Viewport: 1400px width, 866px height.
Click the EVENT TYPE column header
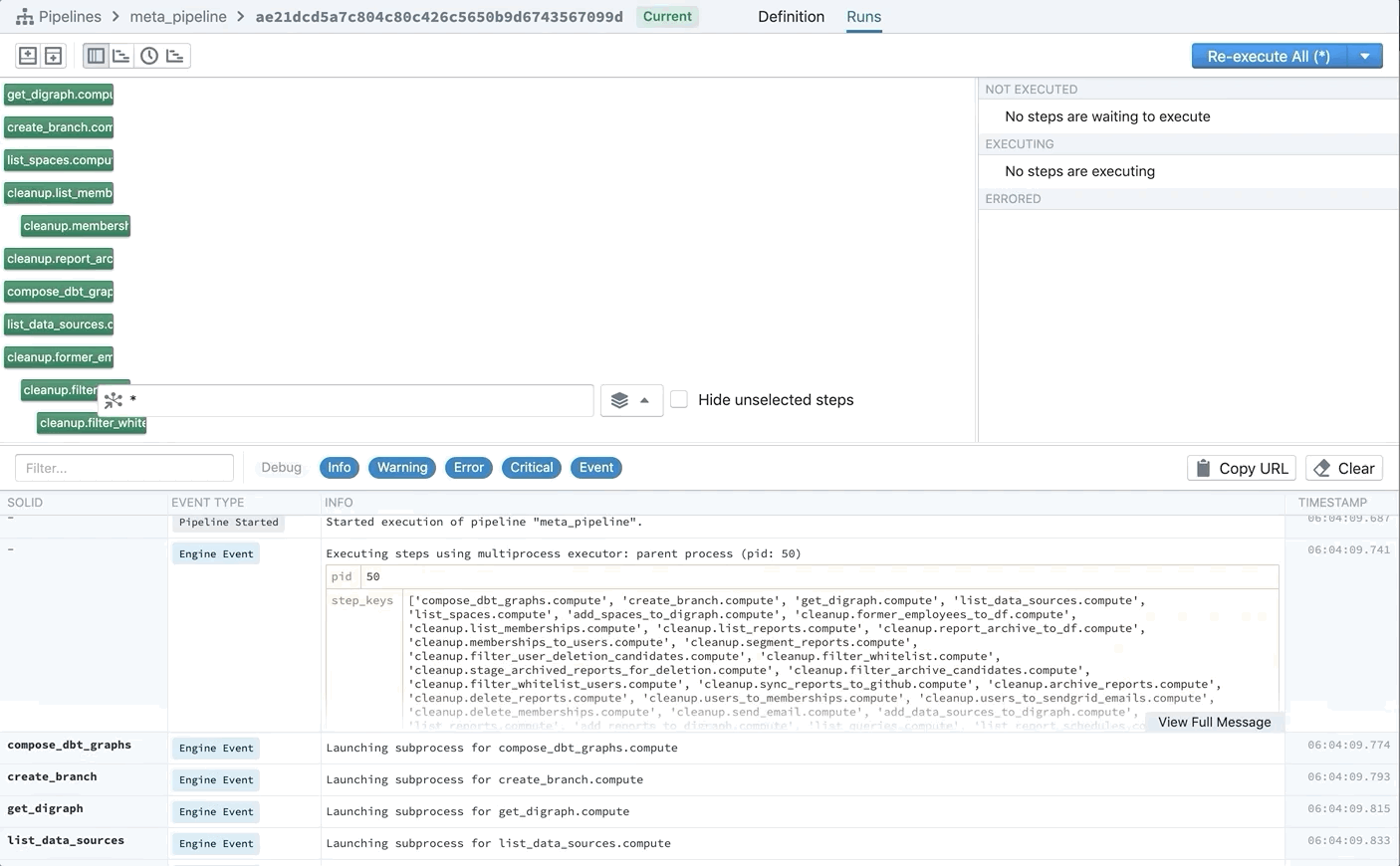click(x=207, y=503)
